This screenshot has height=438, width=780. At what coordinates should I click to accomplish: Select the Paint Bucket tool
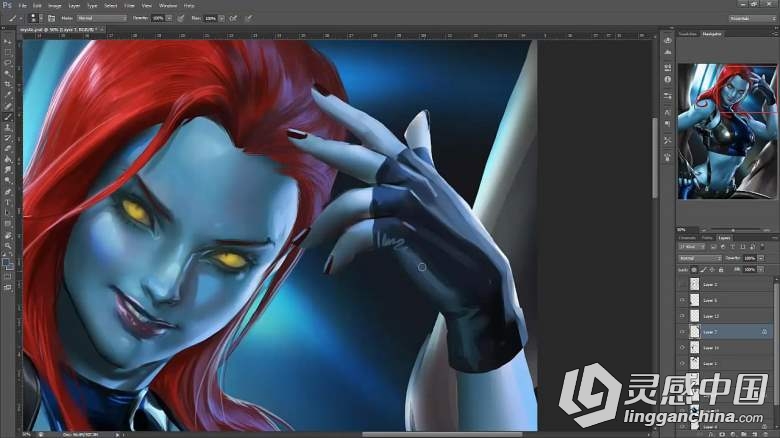click(7, 159)
